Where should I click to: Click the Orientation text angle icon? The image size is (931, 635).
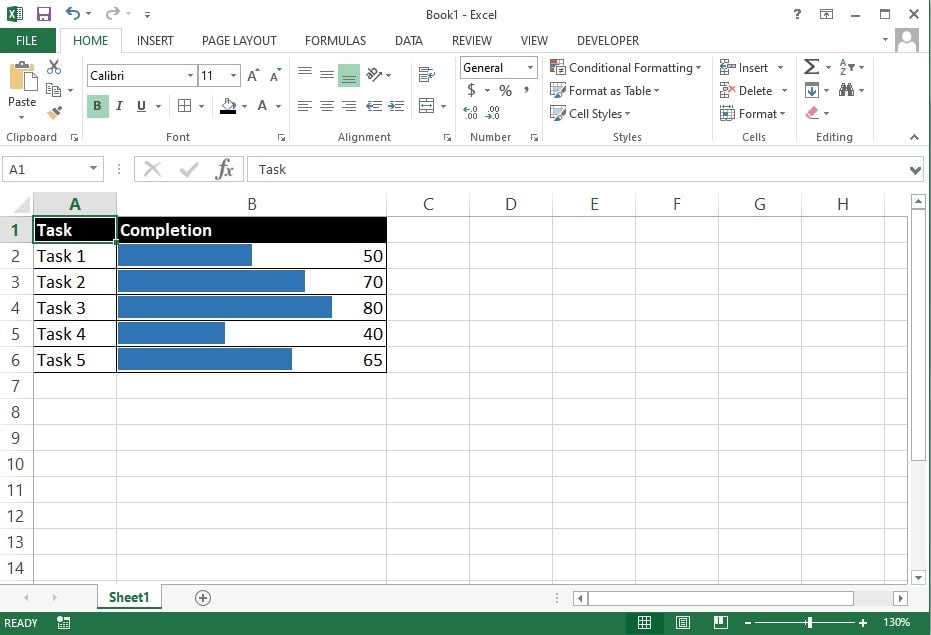pos(374,75)
